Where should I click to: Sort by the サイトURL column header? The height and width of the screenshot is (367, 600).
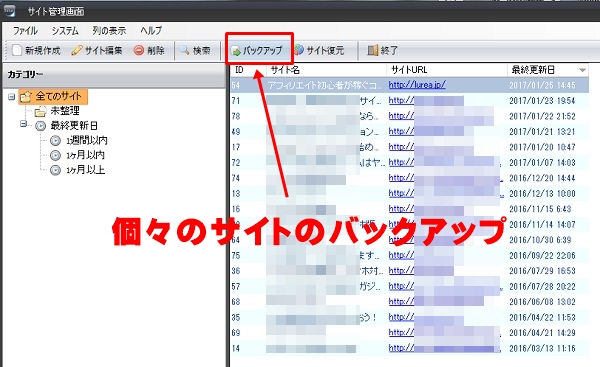click(x=447, y=70)
